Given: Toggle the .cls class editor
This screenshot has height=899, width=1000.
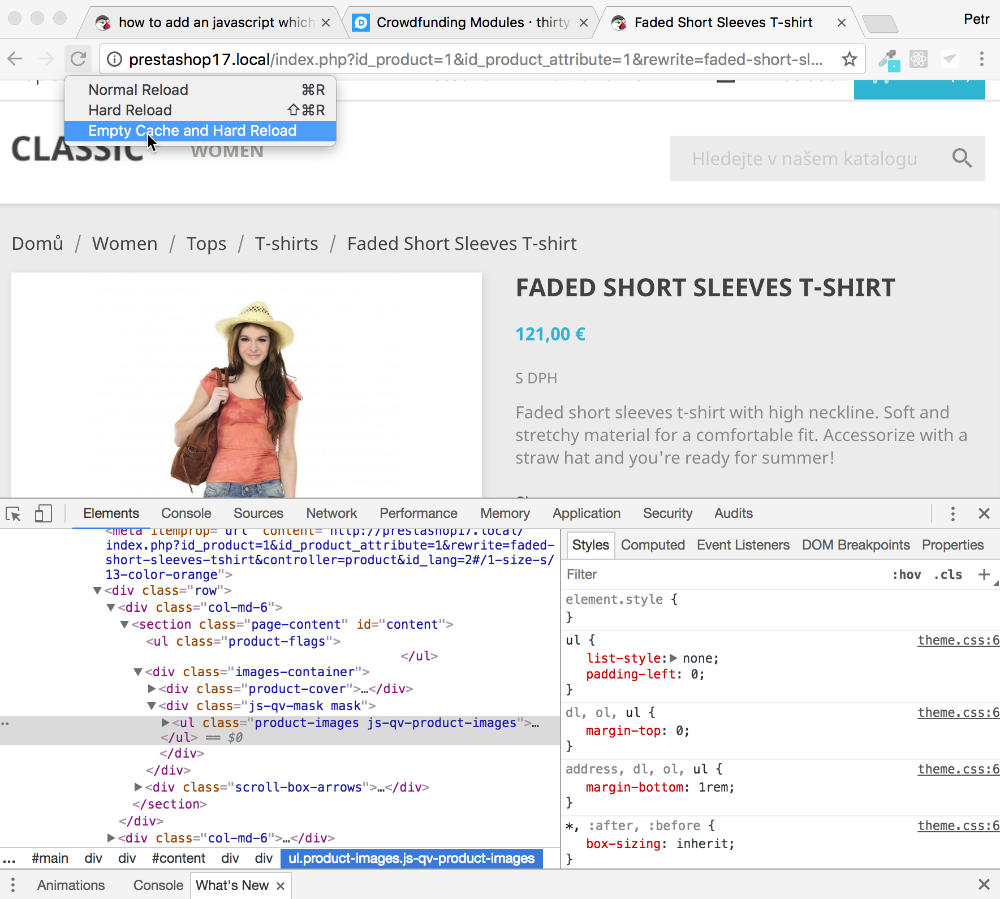Looking at the screenshot, I should point(948,574).
